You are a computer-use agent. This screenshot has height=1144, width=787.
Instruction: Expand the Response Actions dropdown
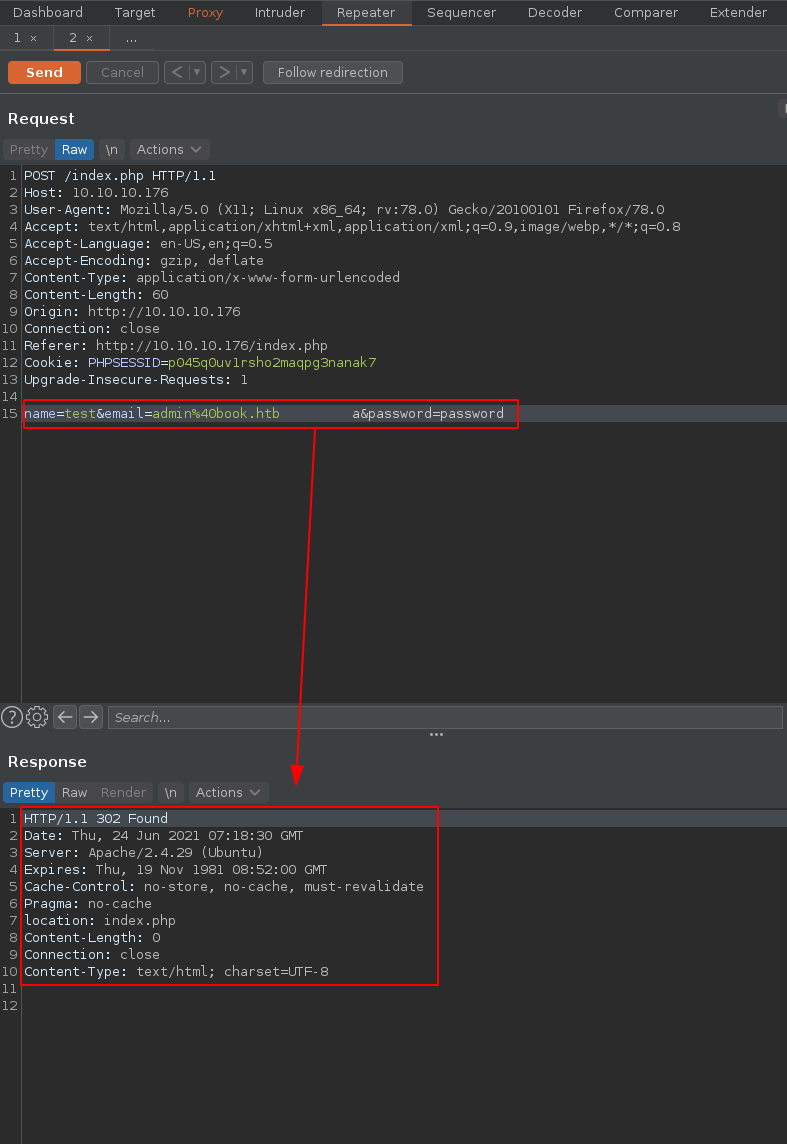point(228,792)
